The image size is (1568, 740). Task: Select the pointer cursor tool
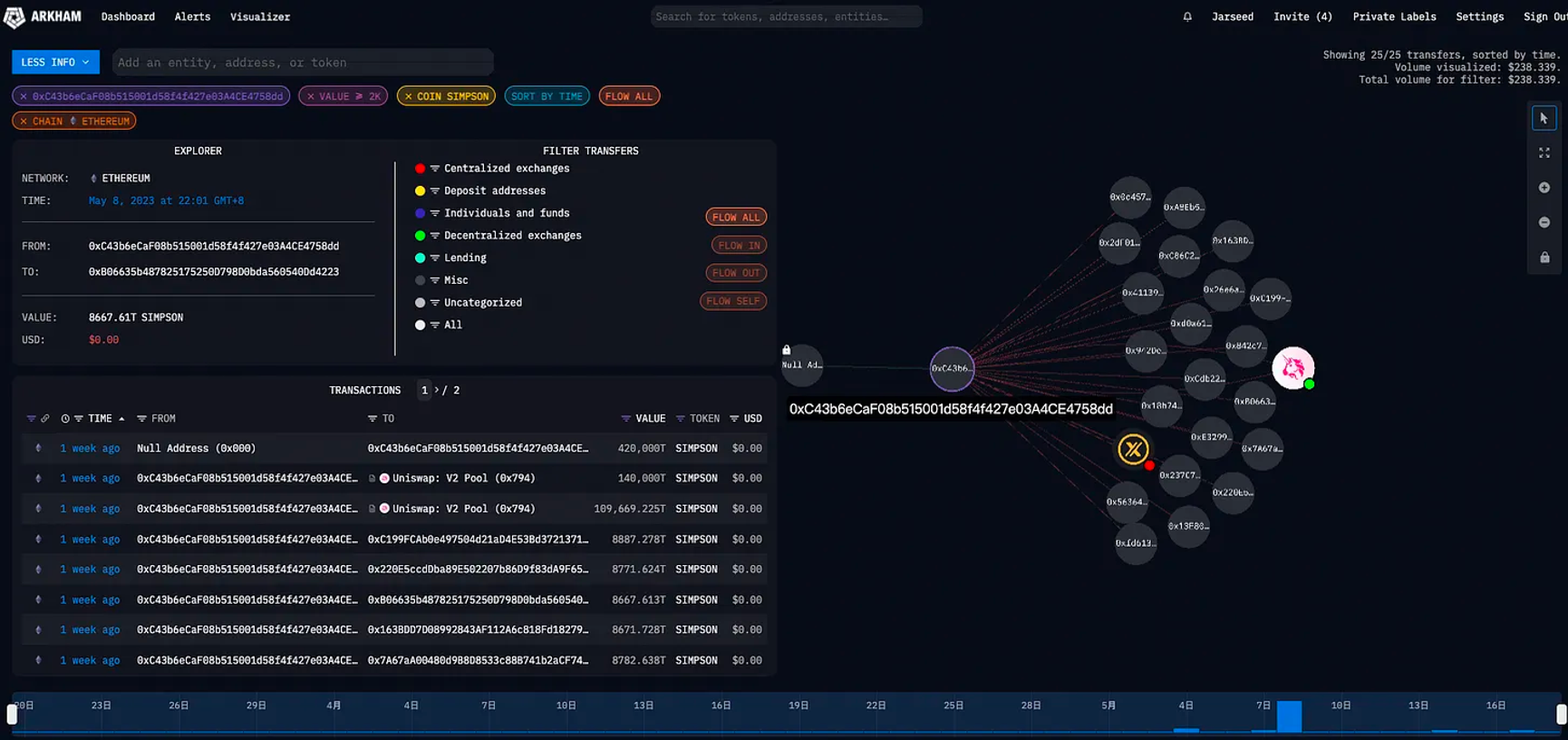pyautogui.click(x=1544, y=118)
